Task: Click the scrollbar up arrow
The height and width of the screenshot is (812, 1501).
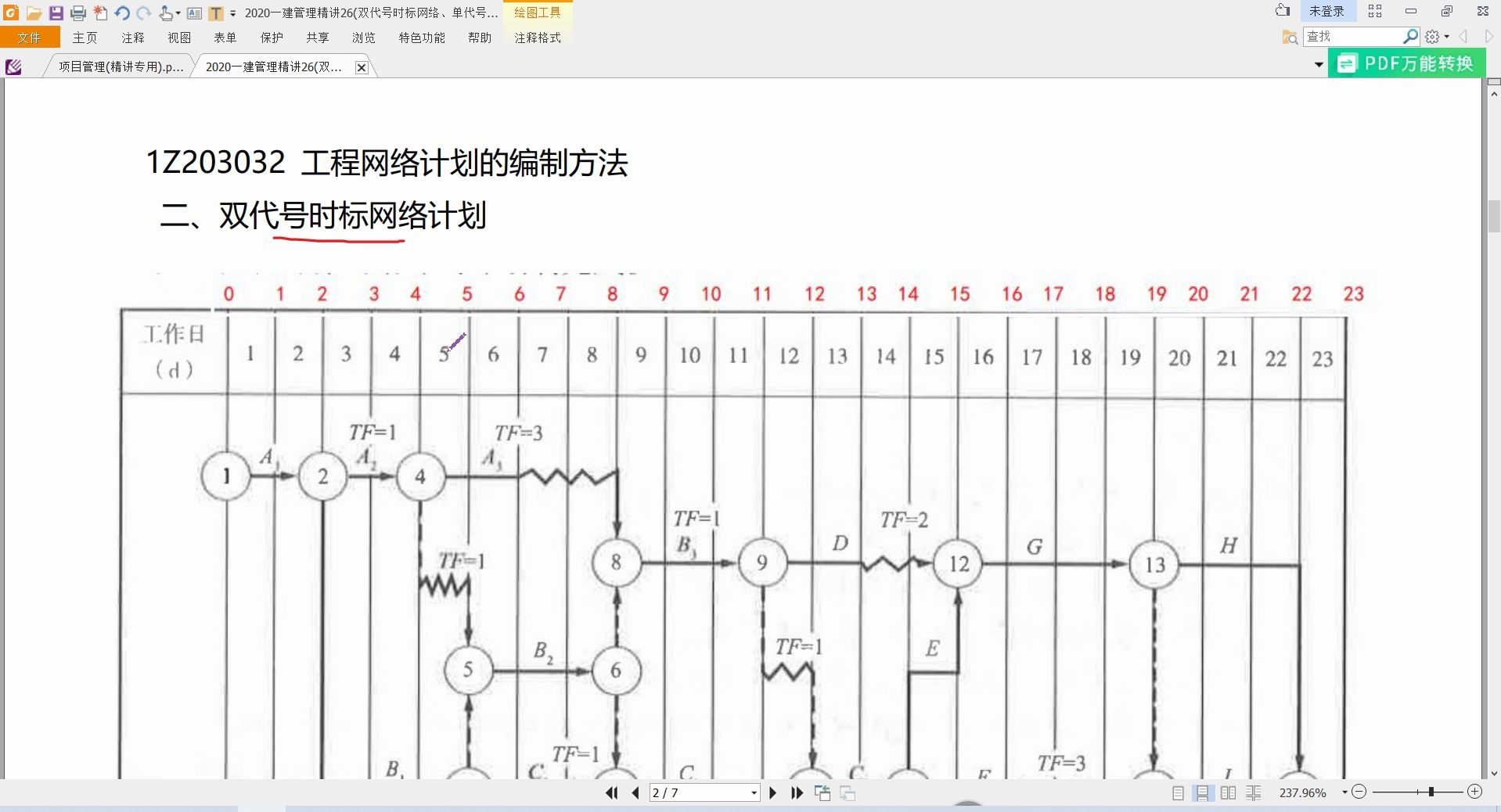Action: [1494, 94]
